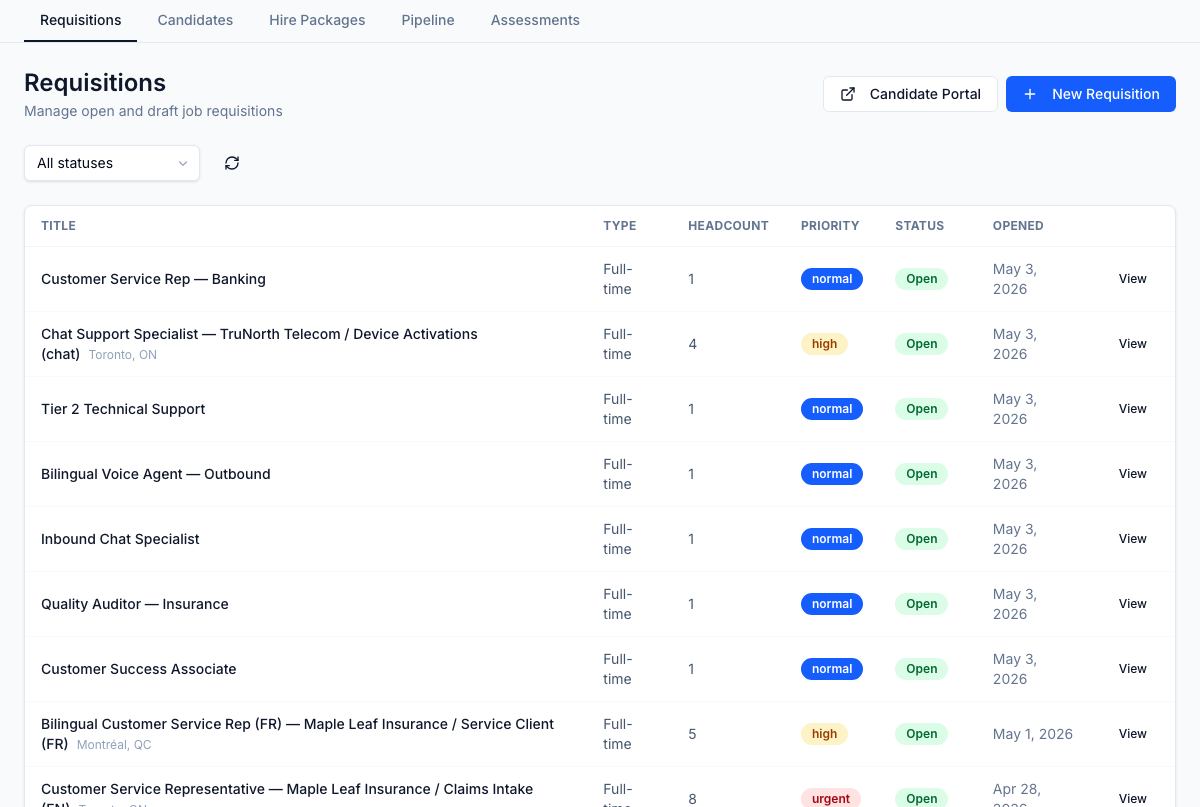Go to the Pipeline tab
Screen dimensions: 1200x807
pyautogui.click(x=428, y=20)
